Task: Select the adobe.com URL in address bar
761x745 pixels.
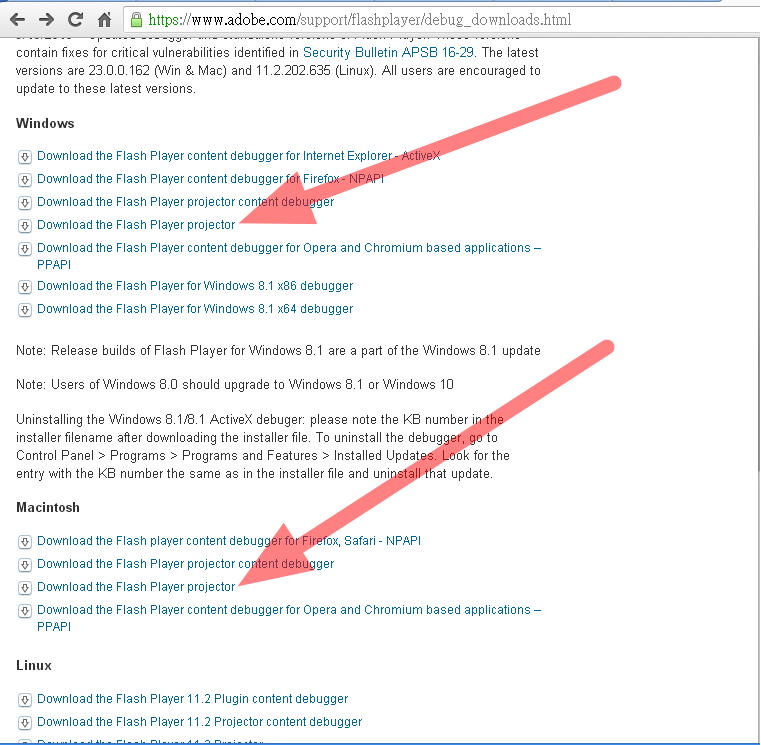Action: (x=360, y=20)
